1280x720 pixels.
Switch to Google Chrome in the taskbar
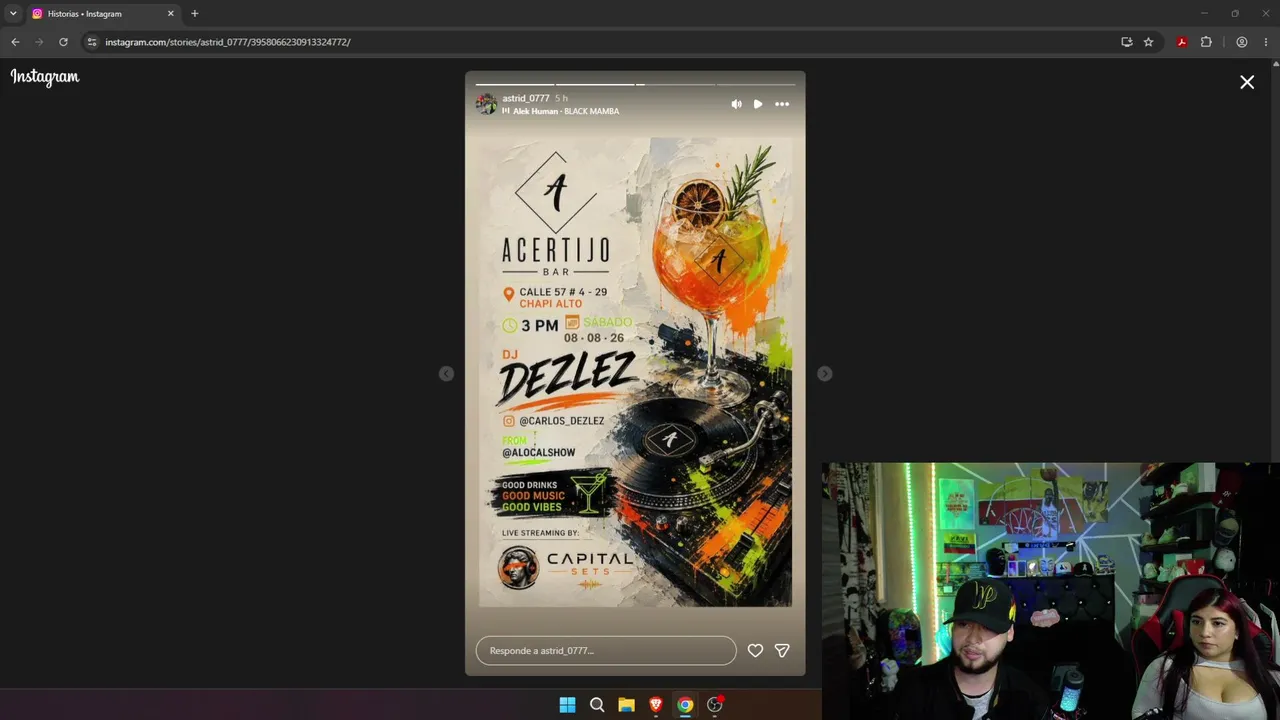(x=685, y=705)
